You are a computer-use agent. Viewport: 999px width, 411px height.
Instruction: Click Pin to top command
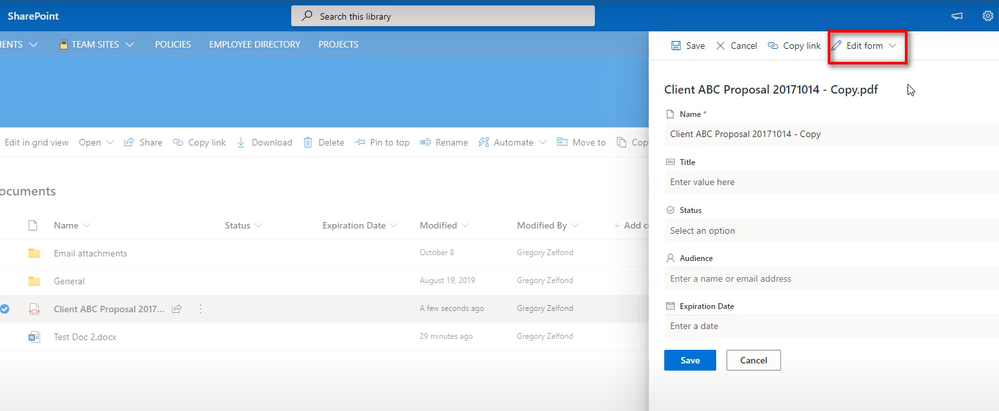point(382,143)
